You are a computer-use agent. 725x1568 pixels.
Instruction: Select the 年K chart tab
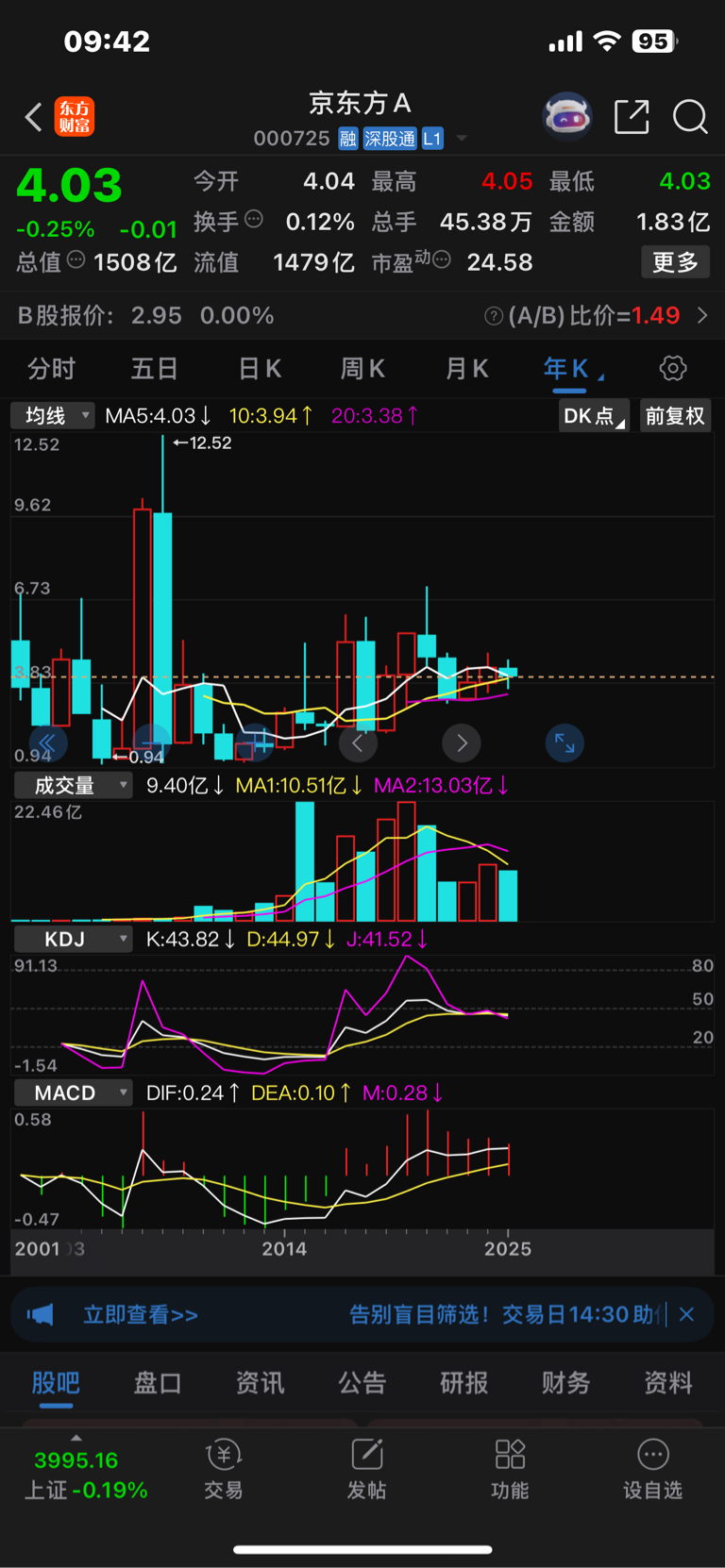click(x=566, y=369)
